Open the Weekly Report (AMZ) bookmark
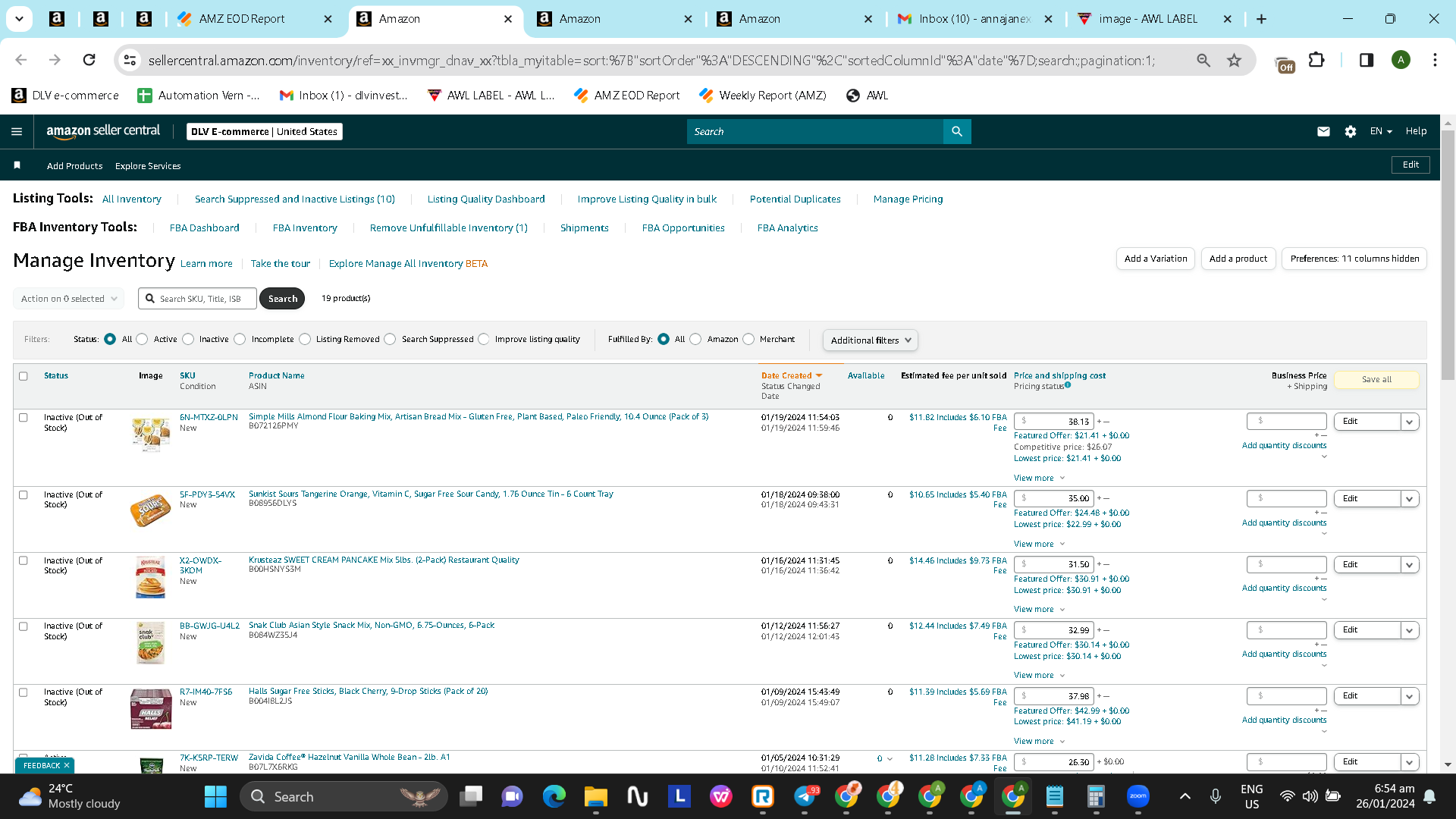The width and height of the screenshot is (1456, 819). (762, 96)
